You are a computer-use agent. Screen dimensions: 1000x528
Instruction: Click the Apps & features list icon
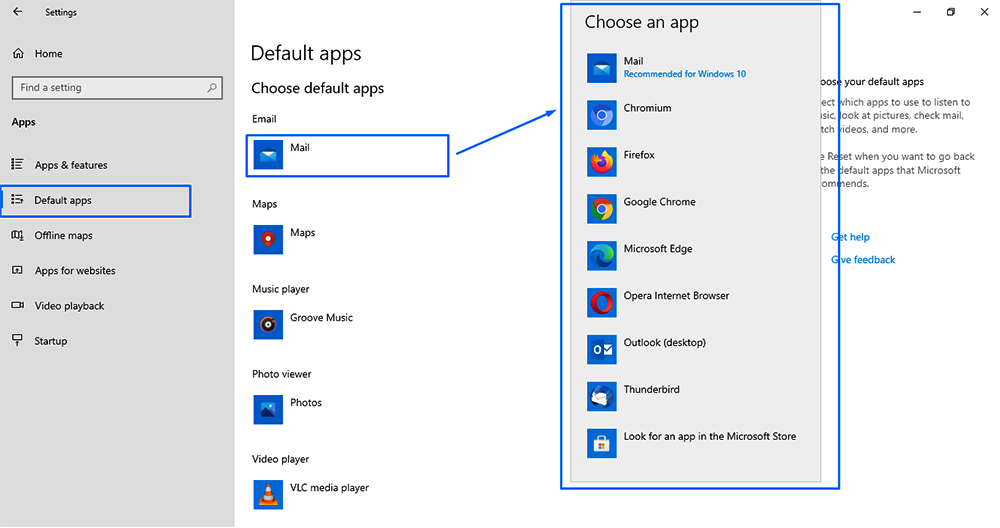click(x=18, y=165)
